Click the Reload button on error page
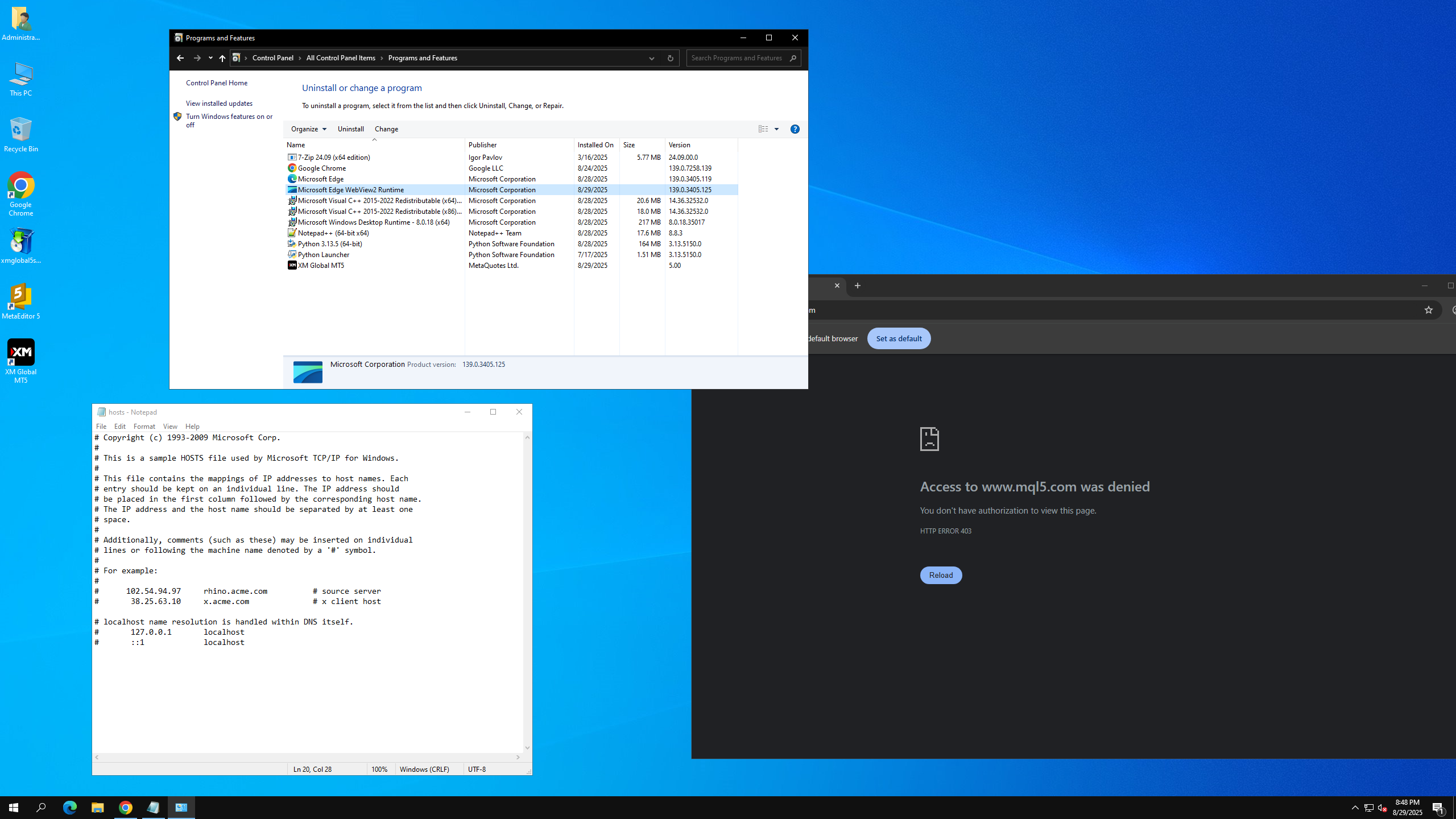The width and height of the screenshot is (1456, 819). coord(940,575)
